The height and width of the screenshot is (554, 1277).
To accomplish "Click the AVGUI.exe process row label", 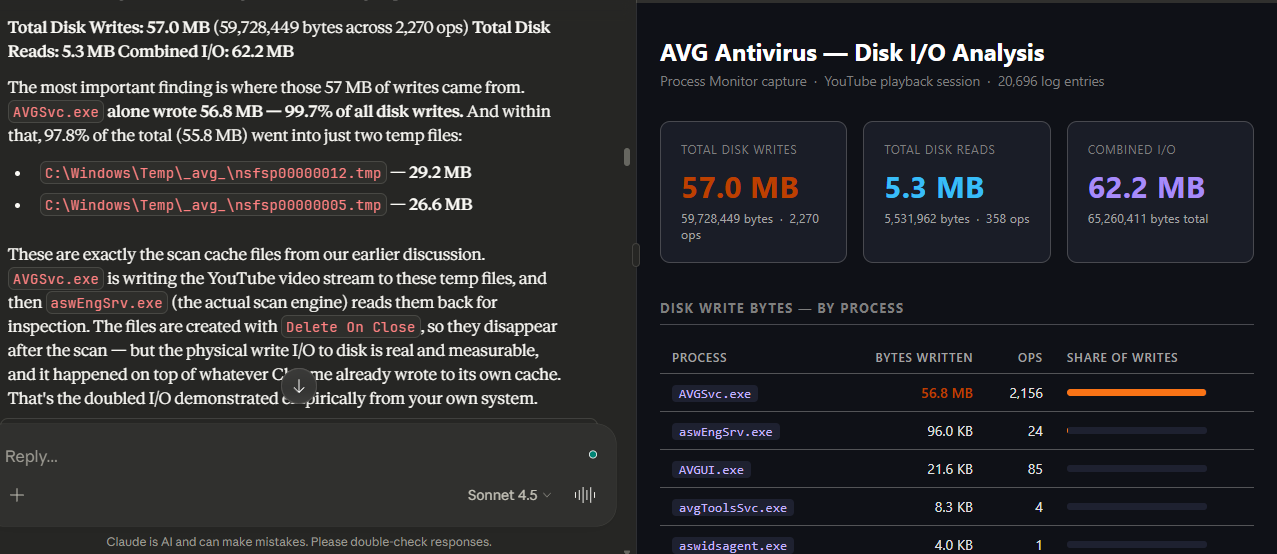I will [x=711, y=469].
